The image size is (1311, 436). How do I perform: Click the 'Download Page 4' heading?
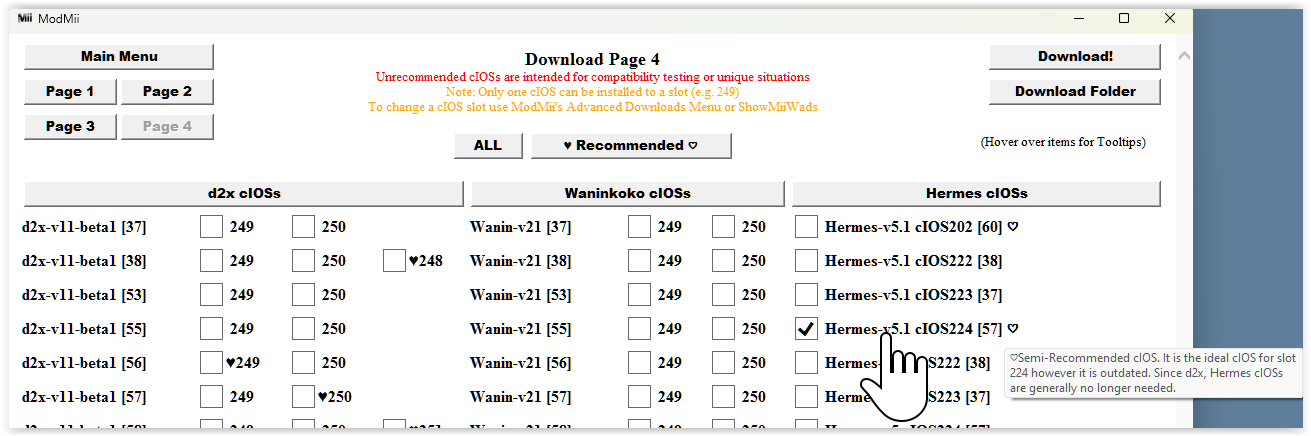(x=592, y=60)
